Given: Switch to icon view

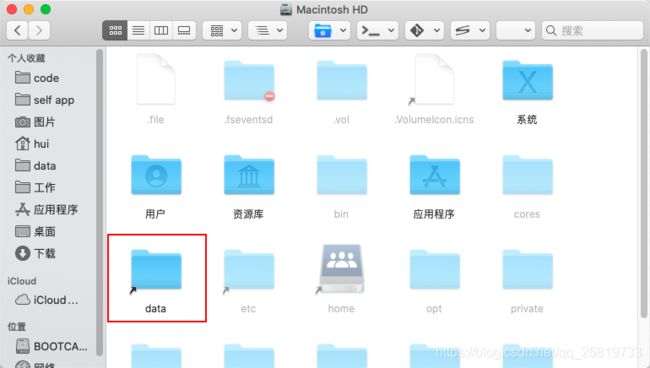Looking at the screenshot, I should click(115, 31).
